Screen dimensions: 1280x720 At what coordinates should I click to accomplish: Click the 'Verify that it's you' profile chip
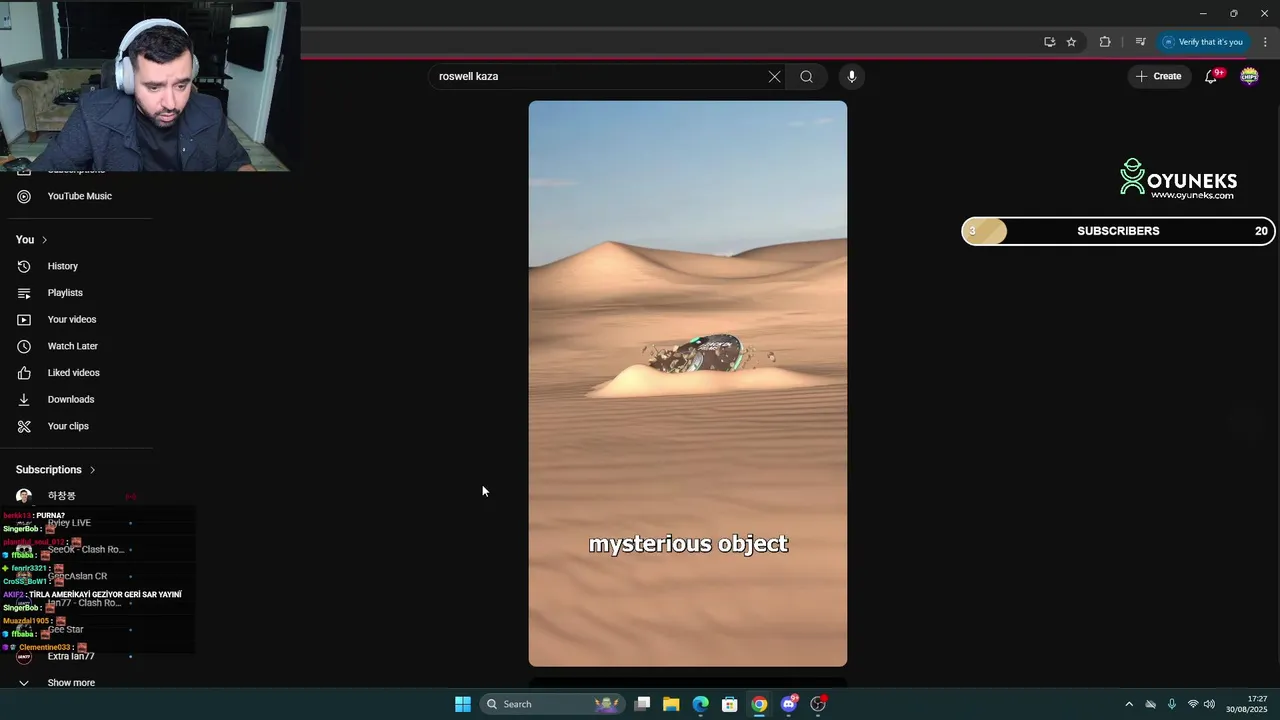(x=1203, y=42)
